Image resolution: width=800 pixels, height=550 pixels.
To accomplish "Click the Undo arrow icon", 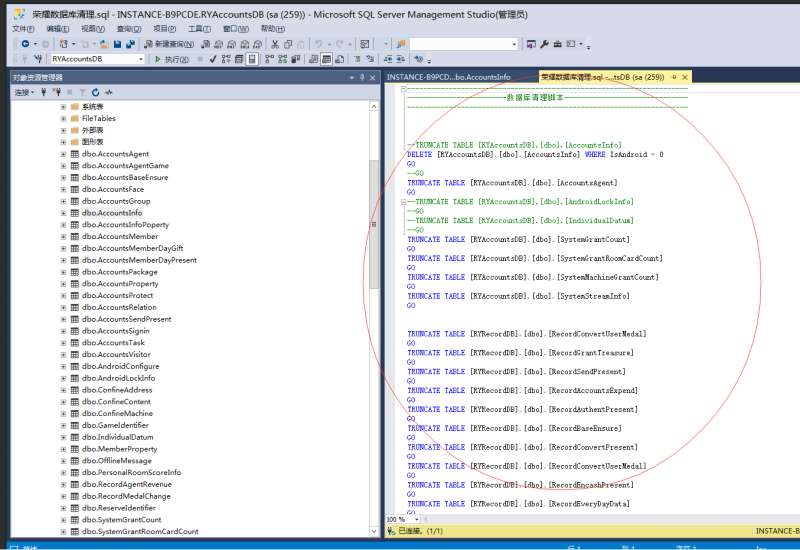I will [x=318, y=44].
